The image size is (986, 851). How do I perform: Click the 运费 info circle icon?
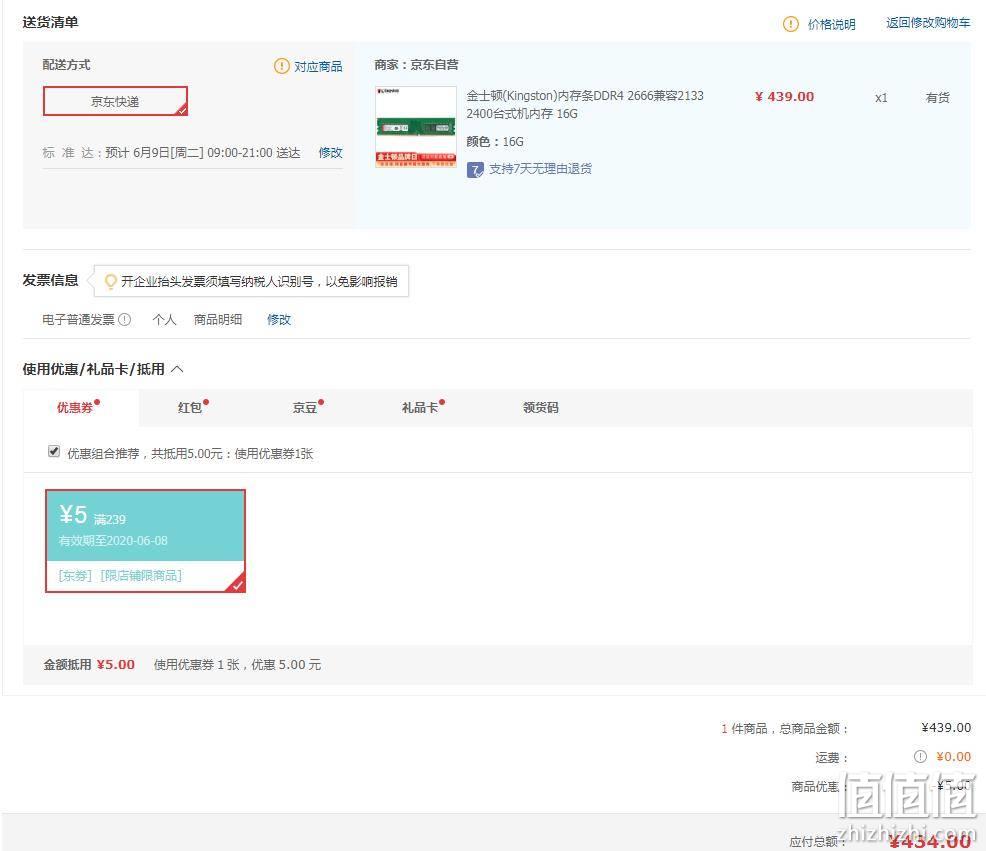point(920,757)
